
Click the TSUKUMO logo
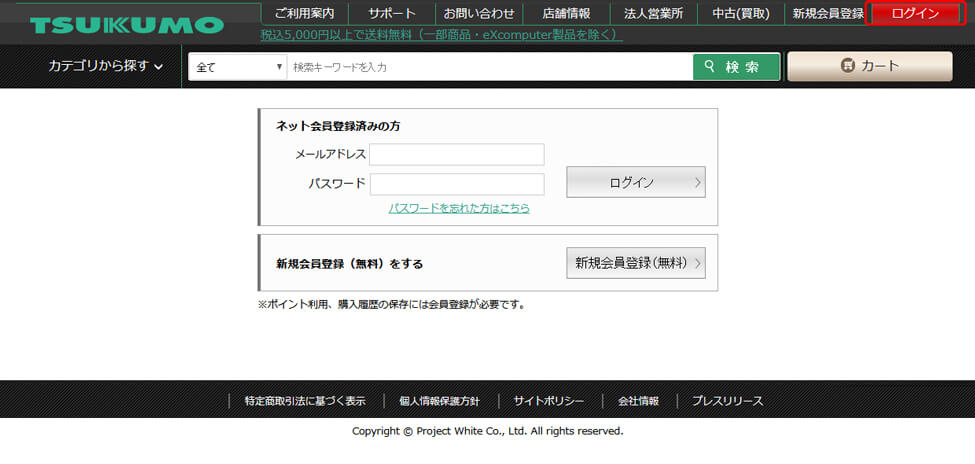(126, 25)
